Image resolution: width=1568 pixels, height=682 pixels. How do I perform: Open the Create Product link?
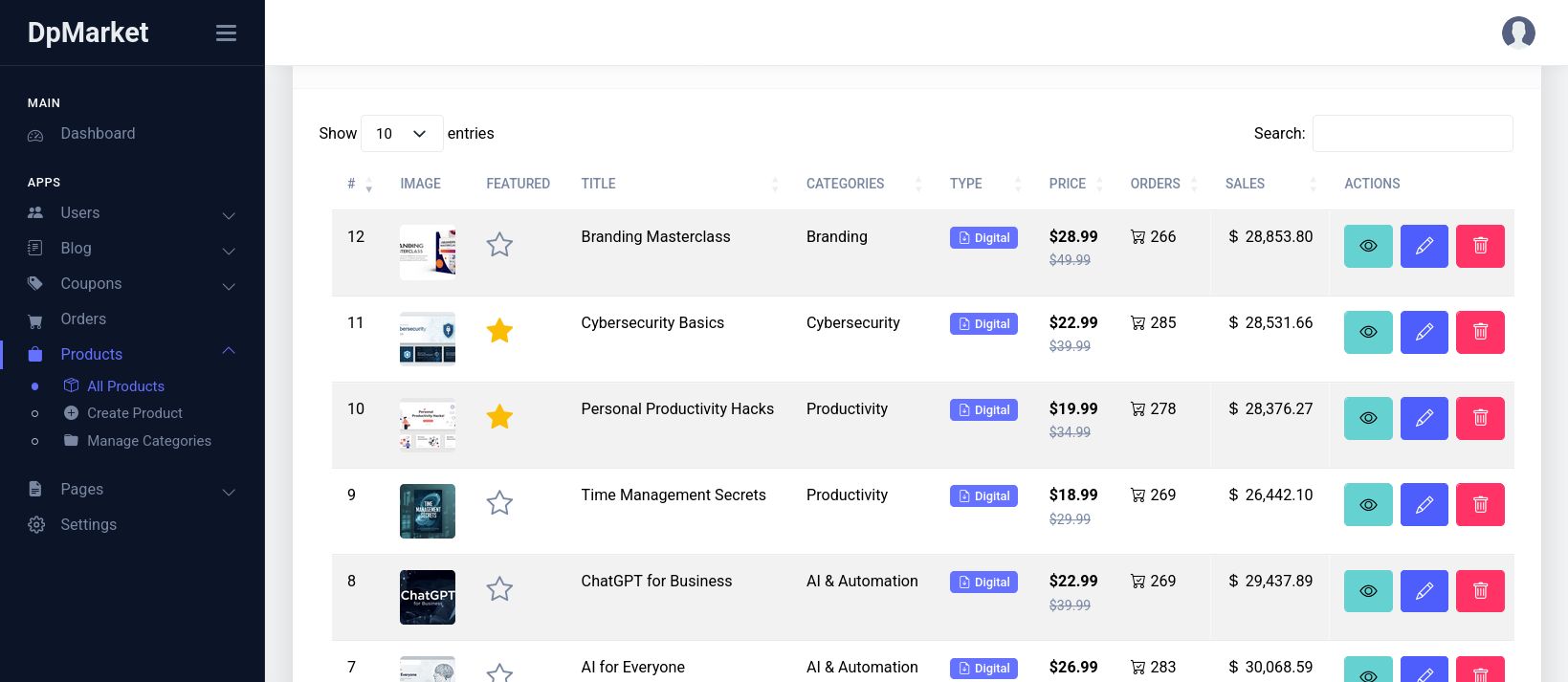pos(134,413)
